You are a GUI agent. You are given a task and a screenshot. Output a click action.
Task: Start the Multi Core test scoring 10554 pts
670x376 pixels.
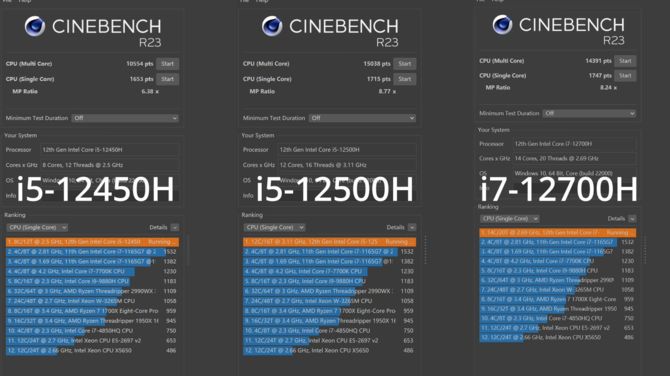168,64
